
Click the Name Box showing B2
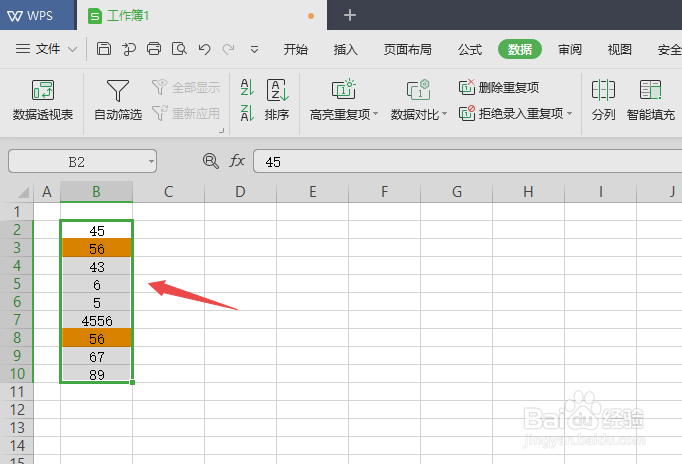point(77,162)
